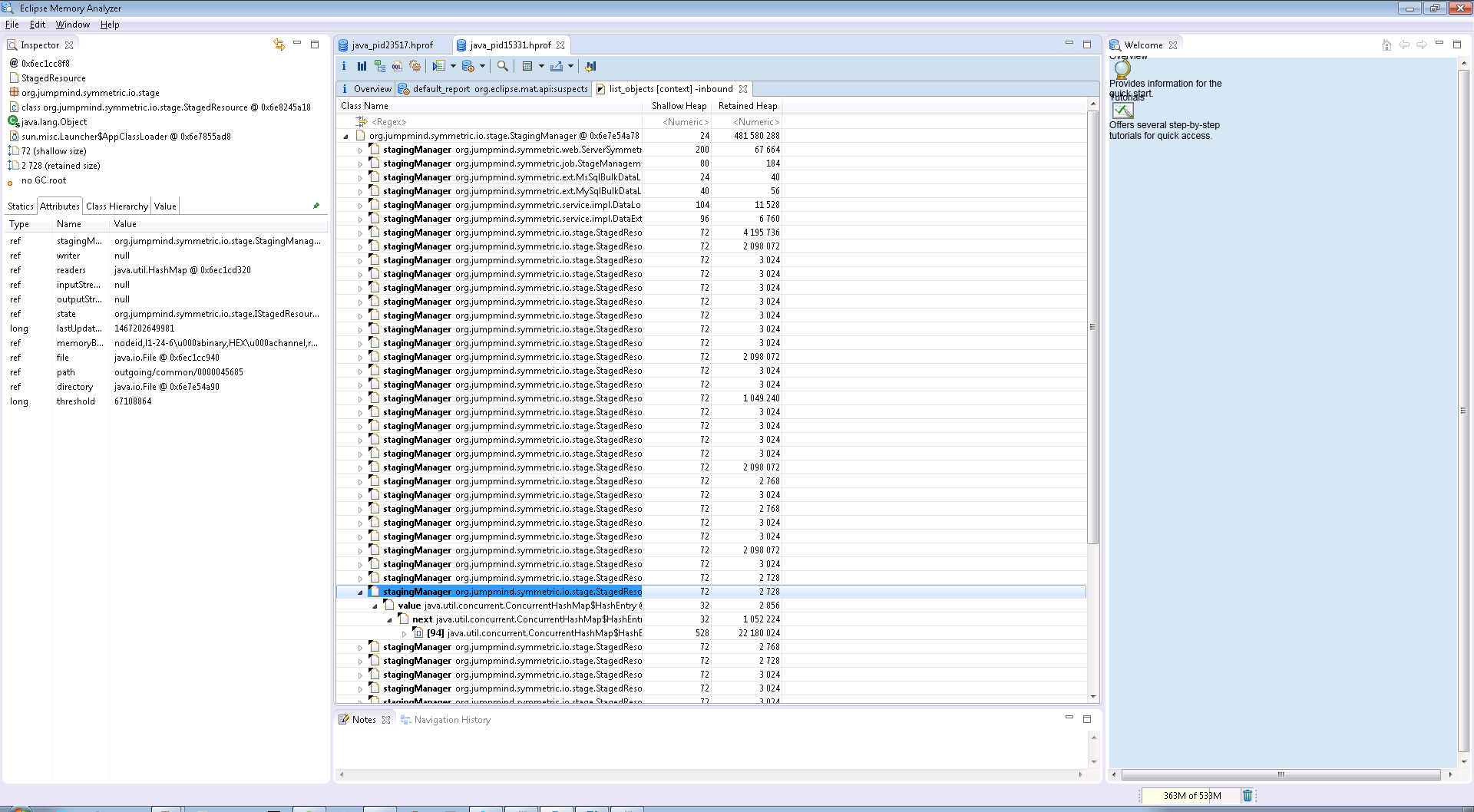The width and height of the screenshot is (1474, 812).
Task: Click the Welcome view Home icon
Action: click(1386, 45)
